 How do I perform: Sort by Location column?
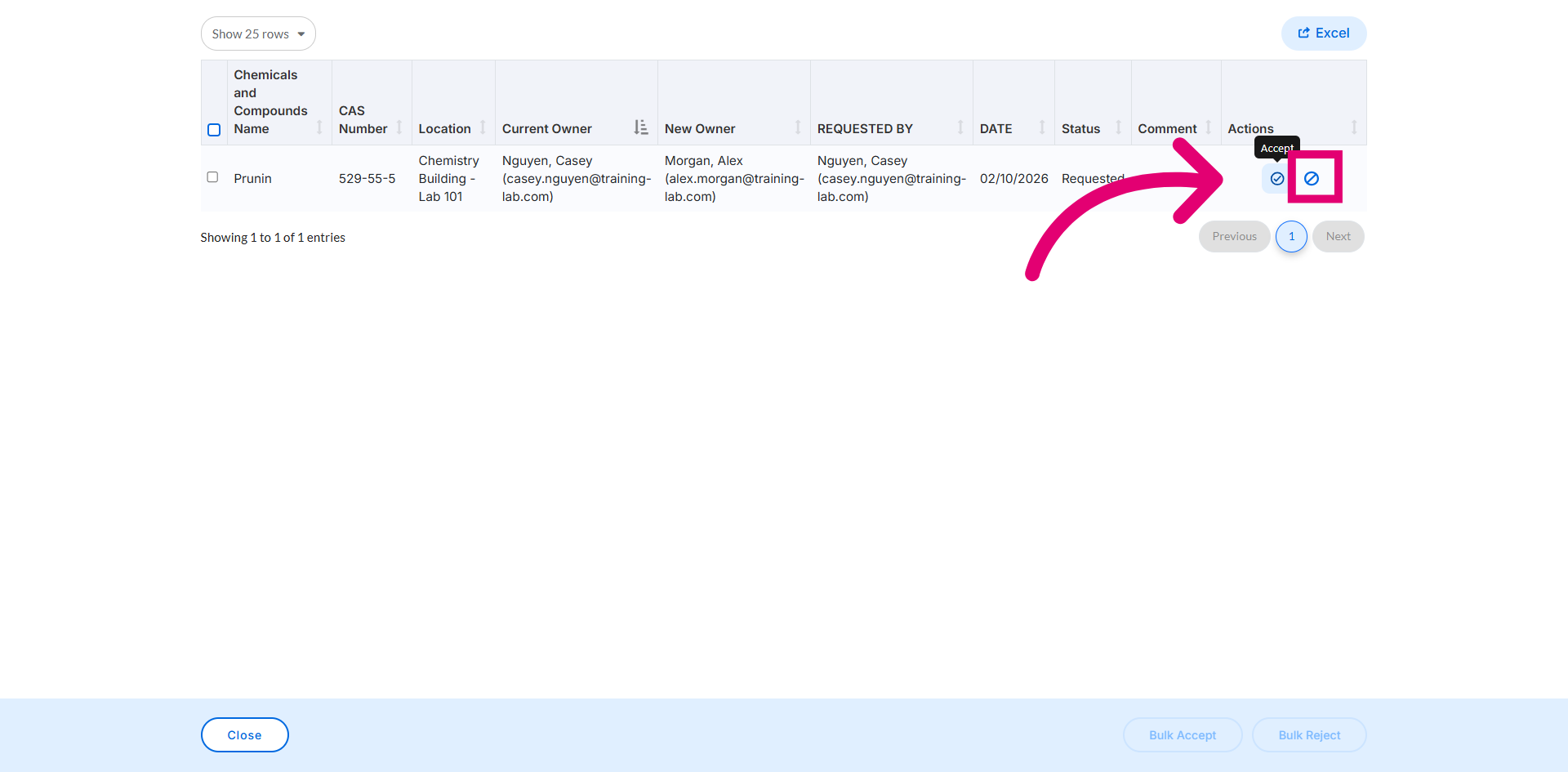click(453, 102)
